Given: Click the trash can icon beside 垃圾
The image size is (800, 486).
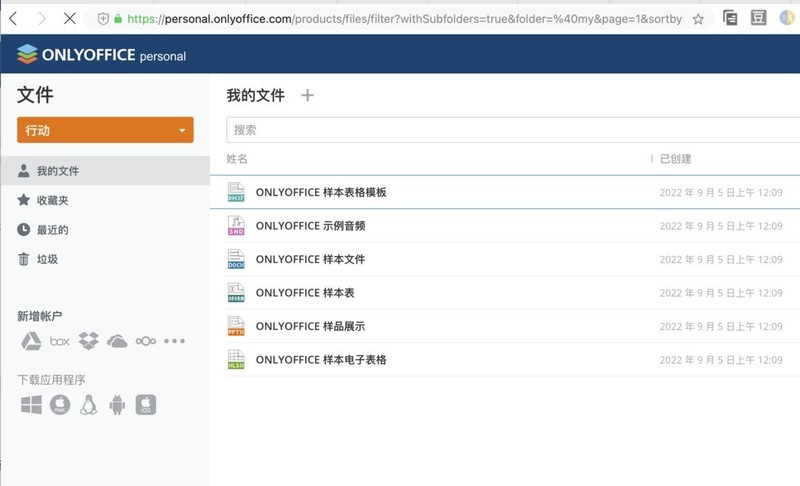Looking at the screenshot, I should 23,259.
